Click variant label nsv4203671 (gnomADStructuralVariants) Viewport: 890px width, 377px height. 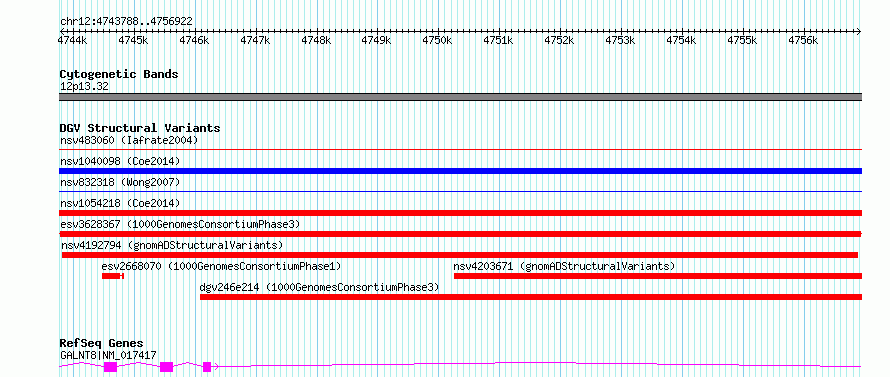564,266
